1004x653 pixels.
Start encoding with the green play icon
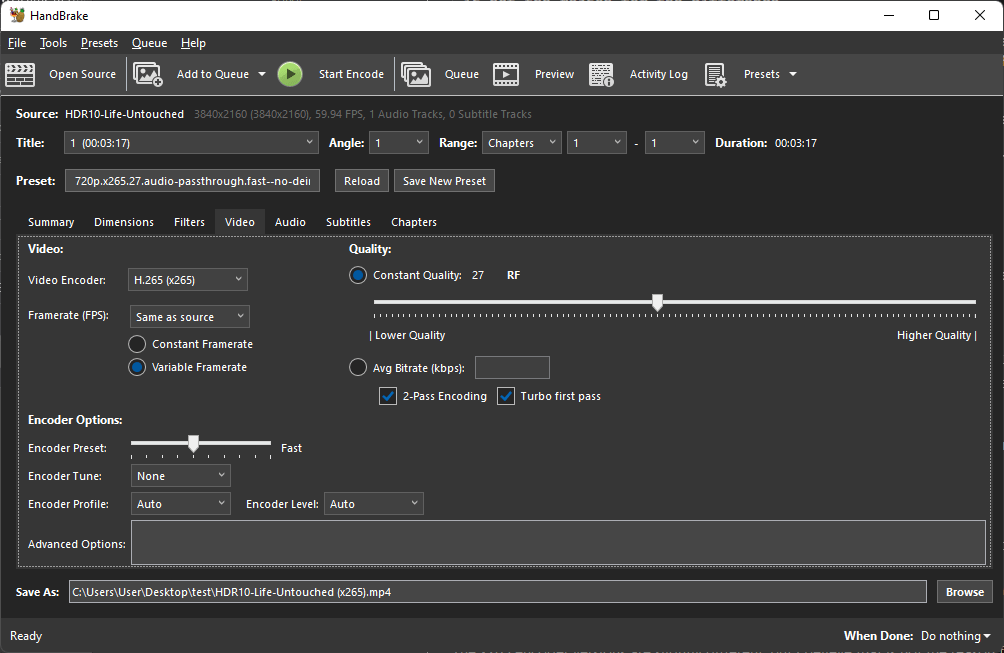coord(289,74)
